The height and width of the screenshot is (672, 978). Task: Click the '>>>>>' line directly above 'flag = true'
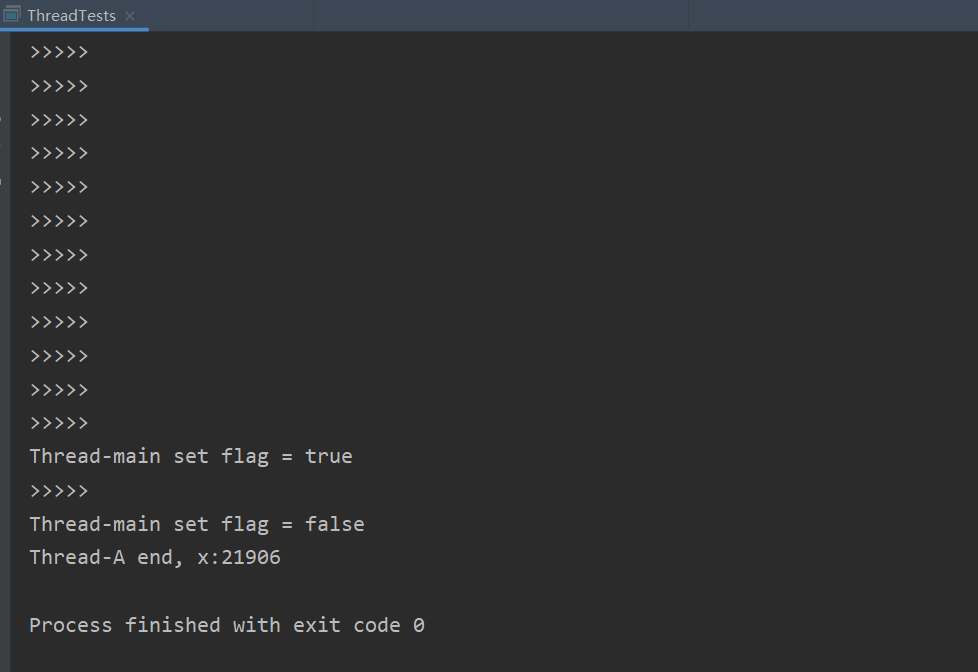click(59, 424)
